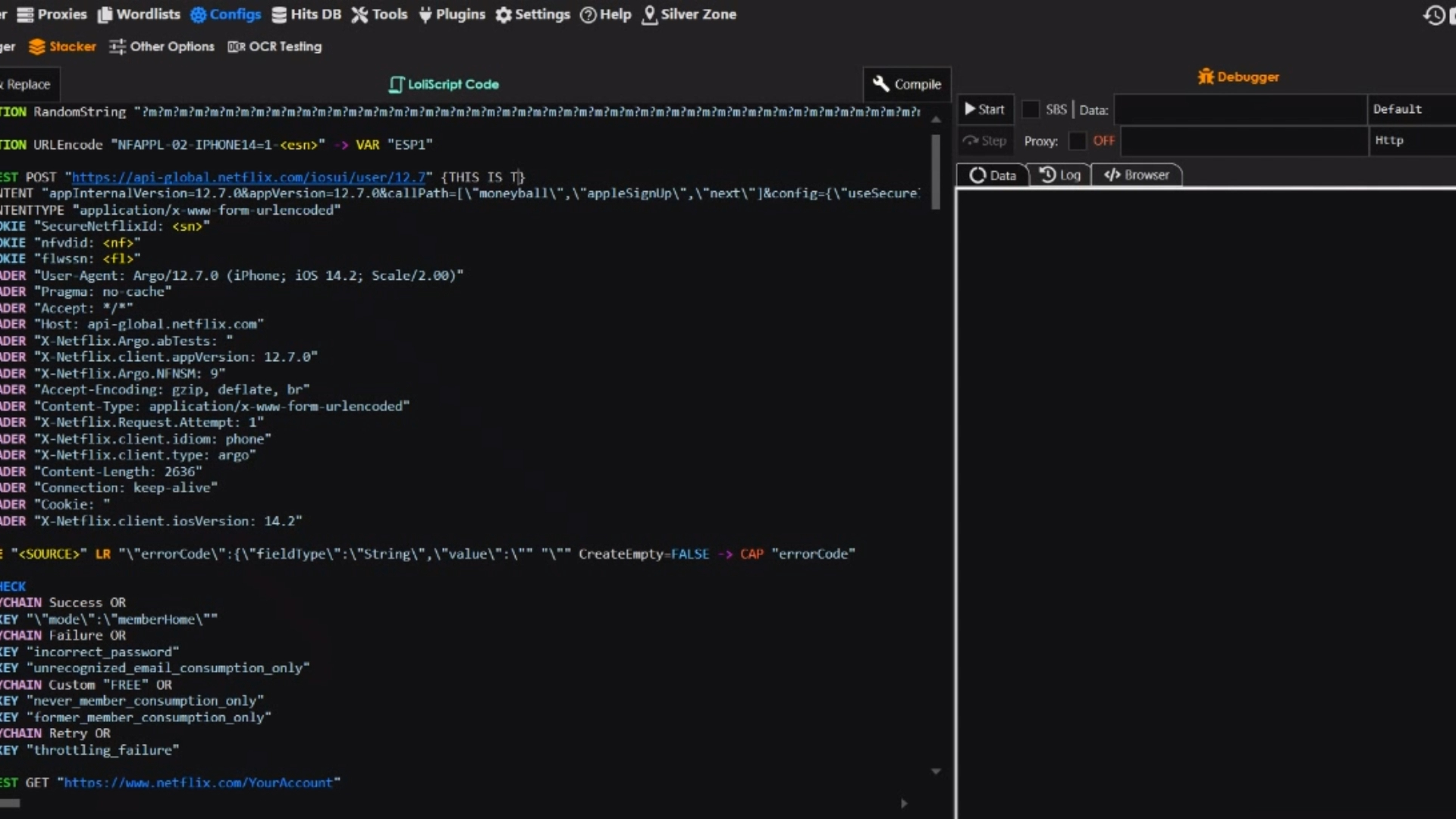Open the Help menu item
The height and width of the screenshot is (819, 1456).
[x=606, y=14]
